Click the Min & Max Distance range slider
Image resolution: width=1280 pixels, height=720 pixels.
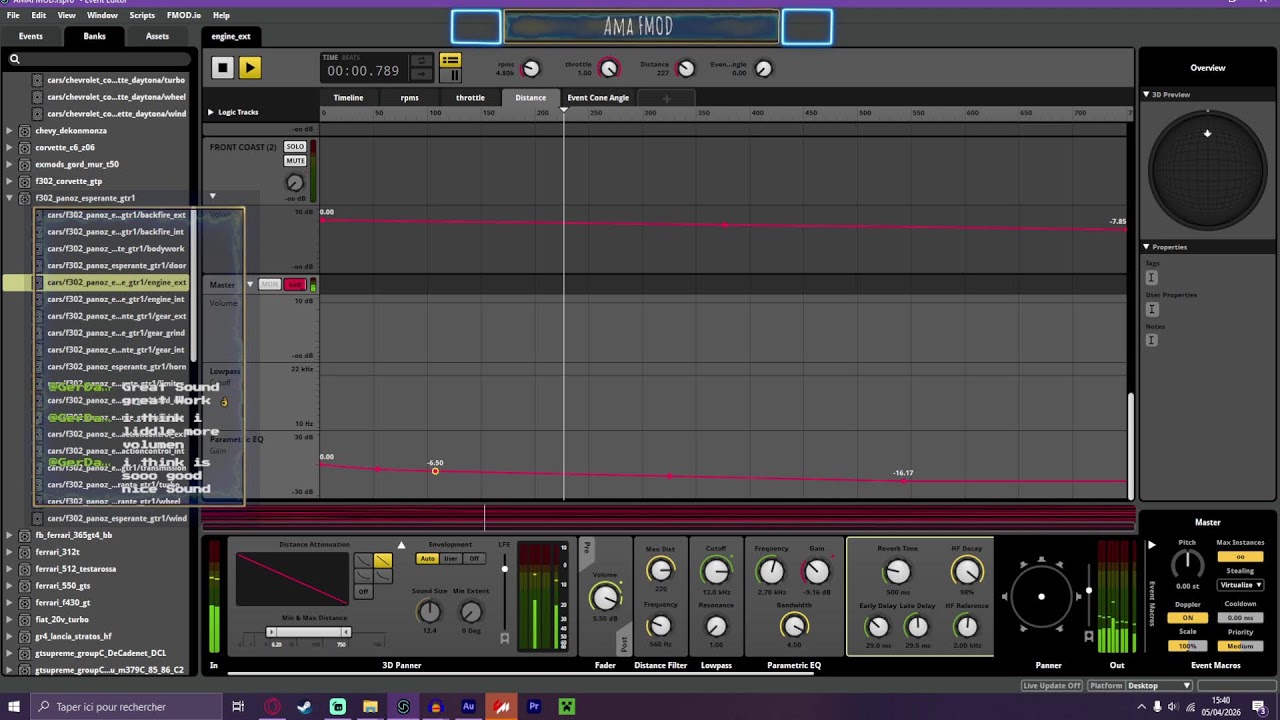click(309, 632)
